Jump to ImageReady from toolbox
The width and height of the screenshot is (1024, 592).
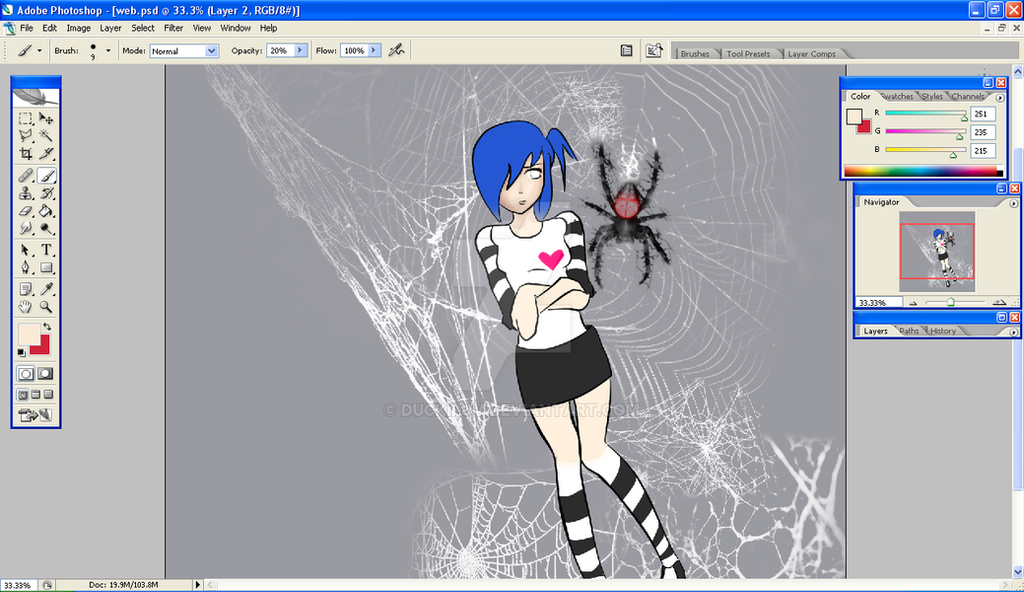tap(35, 415)
